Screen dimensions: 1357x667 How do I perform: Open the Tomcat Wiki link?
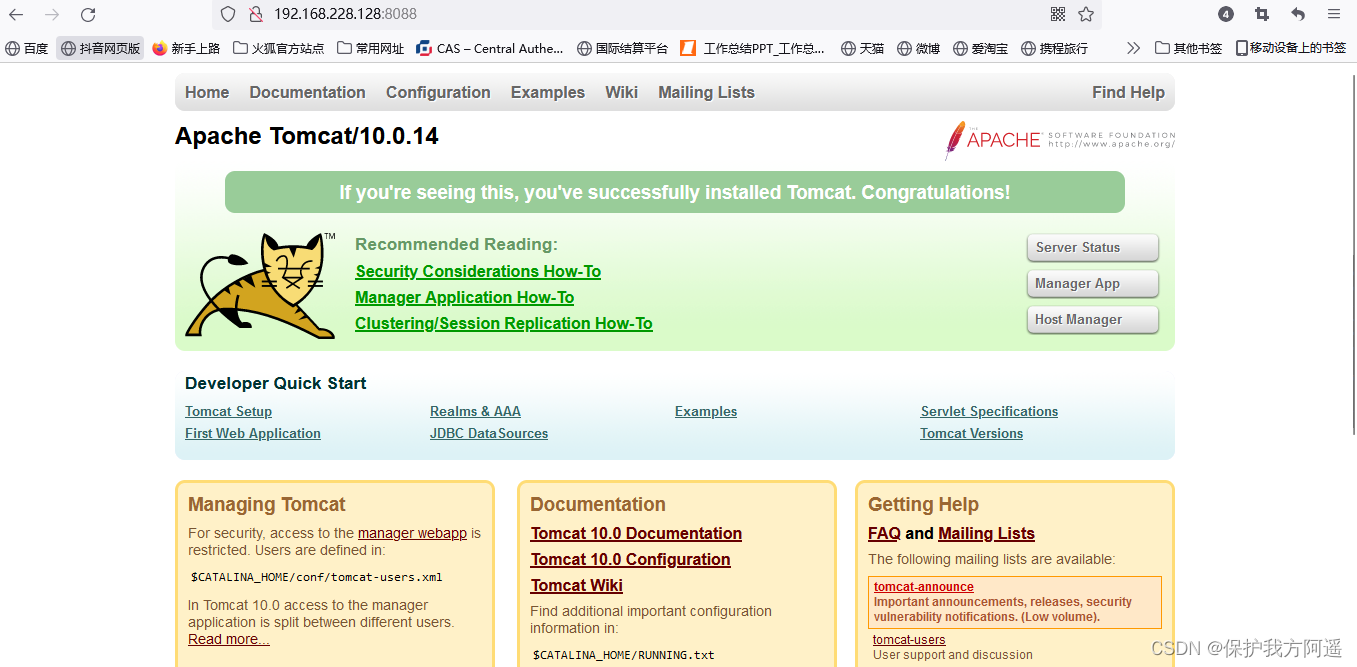pos(576,585)
